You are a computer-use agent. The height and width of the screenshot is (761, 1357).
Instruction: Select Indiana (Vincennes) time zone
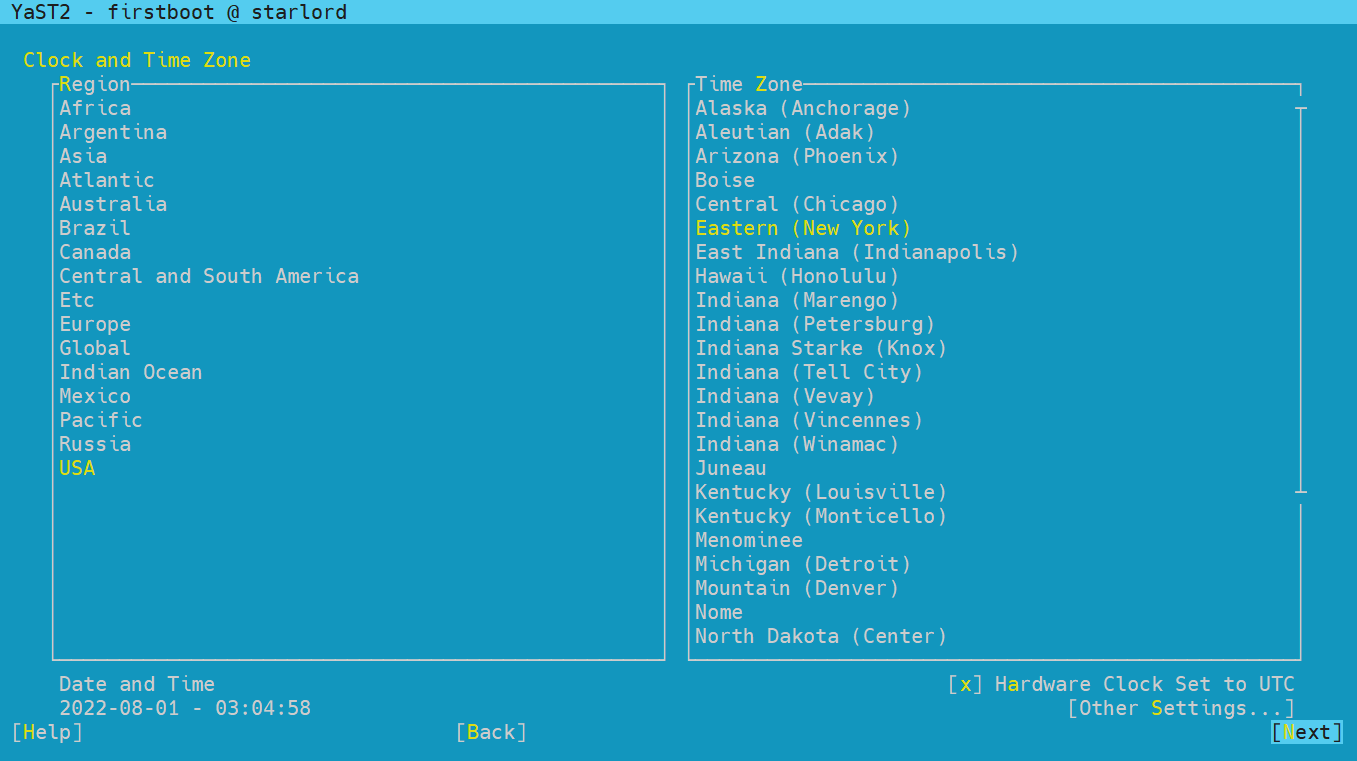point(810,420)
